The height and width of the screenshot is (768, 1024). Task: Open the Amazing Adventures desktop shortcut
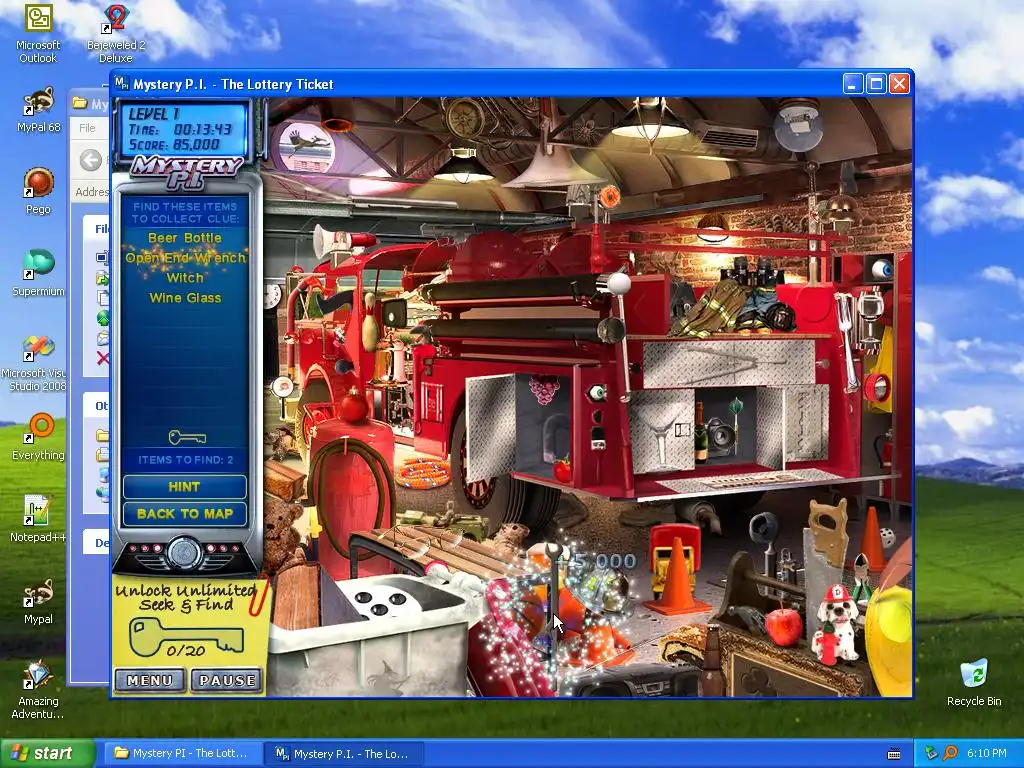click(x=38, y=690)
